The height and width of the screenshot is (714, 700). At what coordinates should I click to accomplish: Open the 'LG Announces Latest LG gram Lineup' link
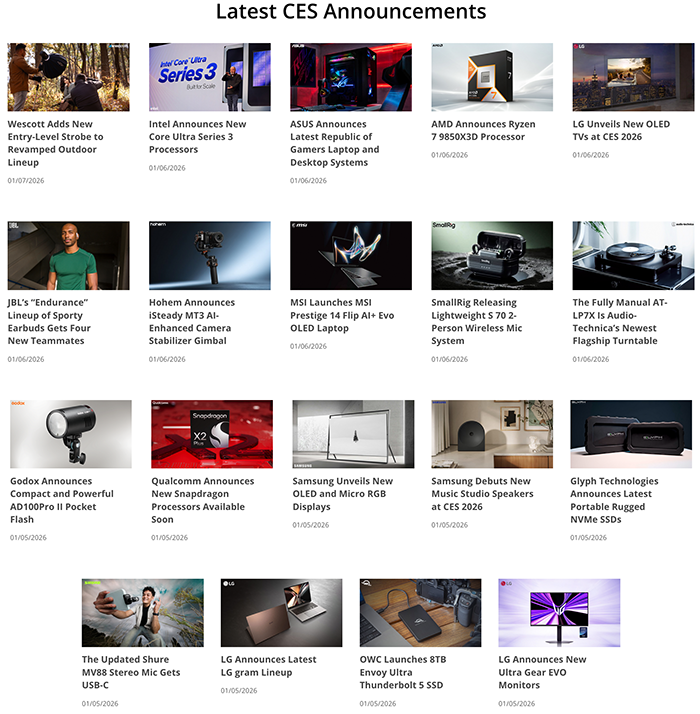(268, 665)
